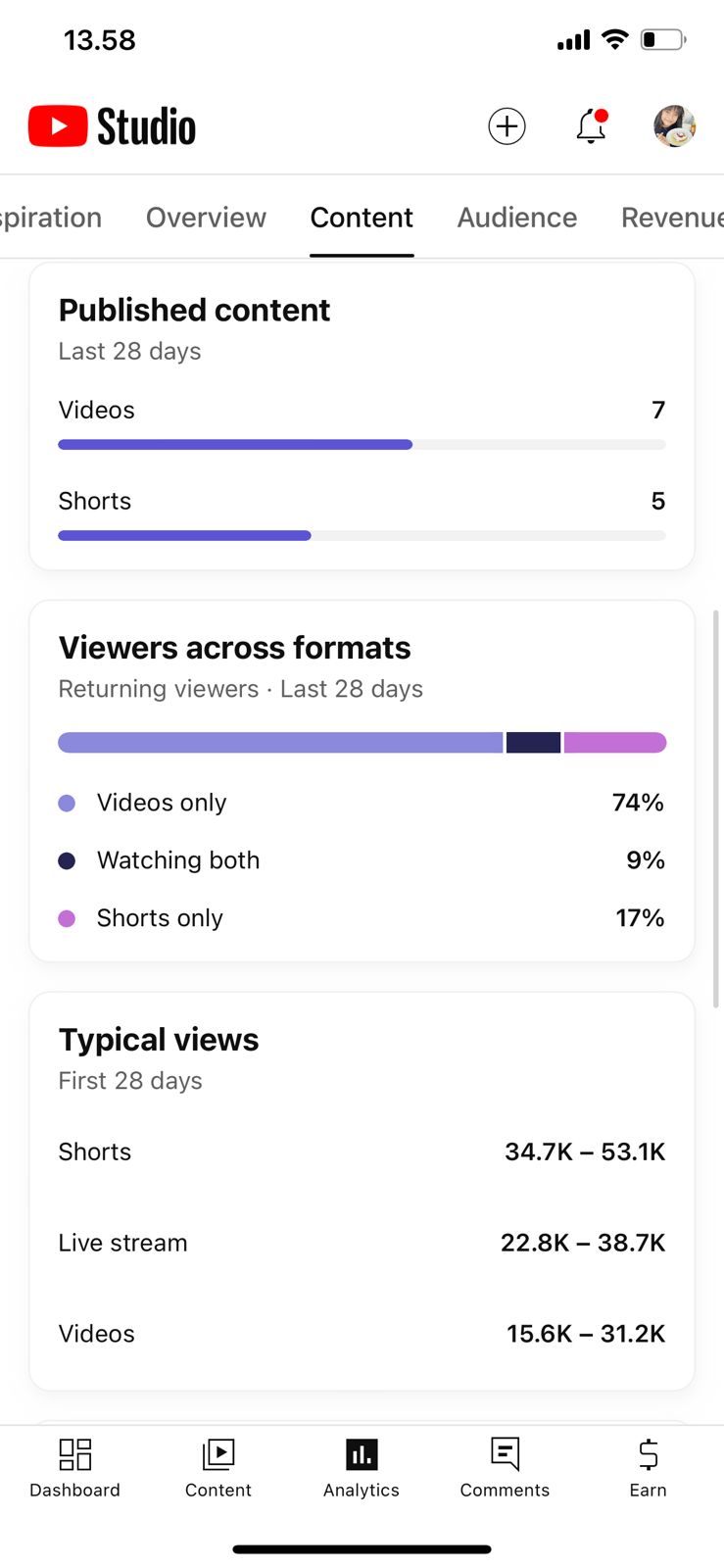724x1568 pixels.
Task: Select Analytics in the bottom navigation
Action: [x=362, y=1466]
